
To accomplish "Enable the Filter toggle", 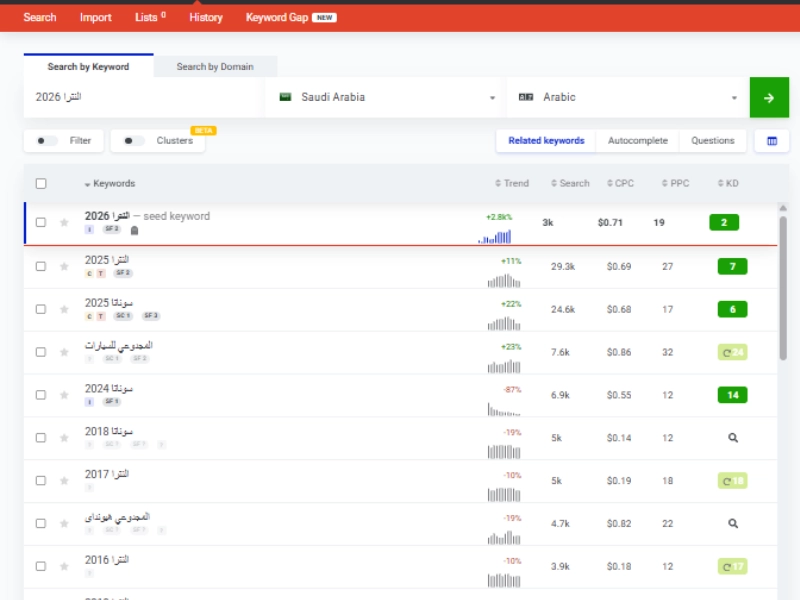I will [46, 141].
